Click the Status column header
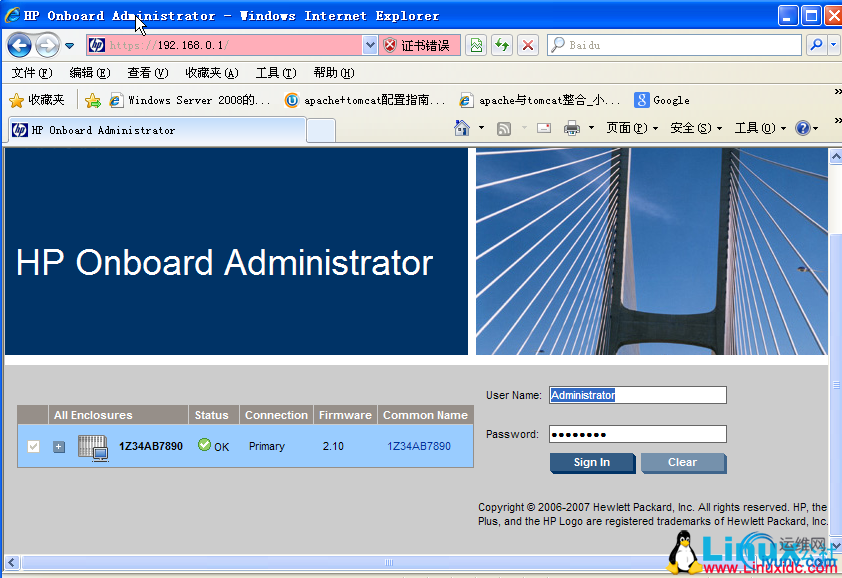Screen dimensions: 842x578 click(x=214, y=415)
